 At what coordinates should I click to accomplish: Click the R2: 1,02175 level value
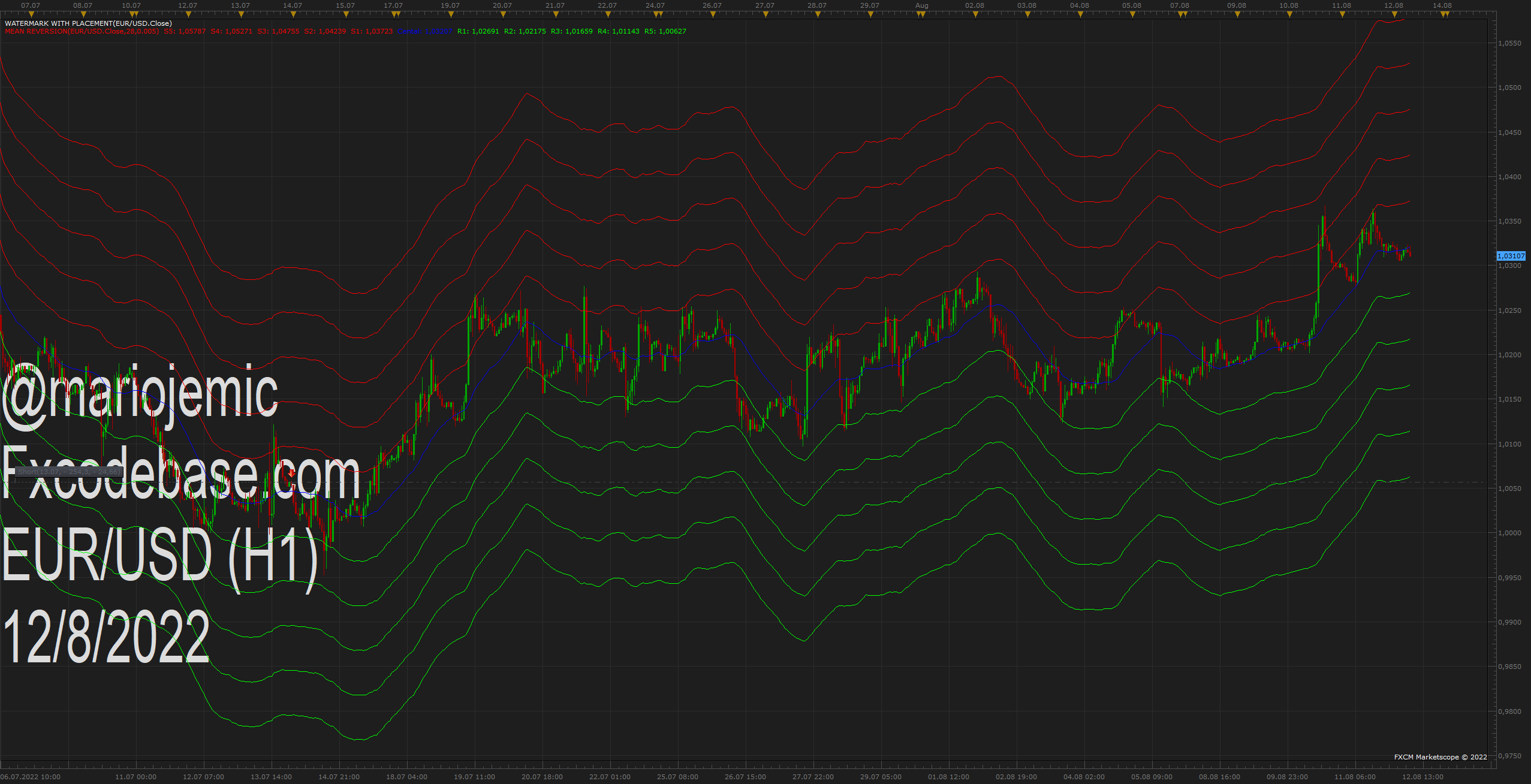point(525,31)
